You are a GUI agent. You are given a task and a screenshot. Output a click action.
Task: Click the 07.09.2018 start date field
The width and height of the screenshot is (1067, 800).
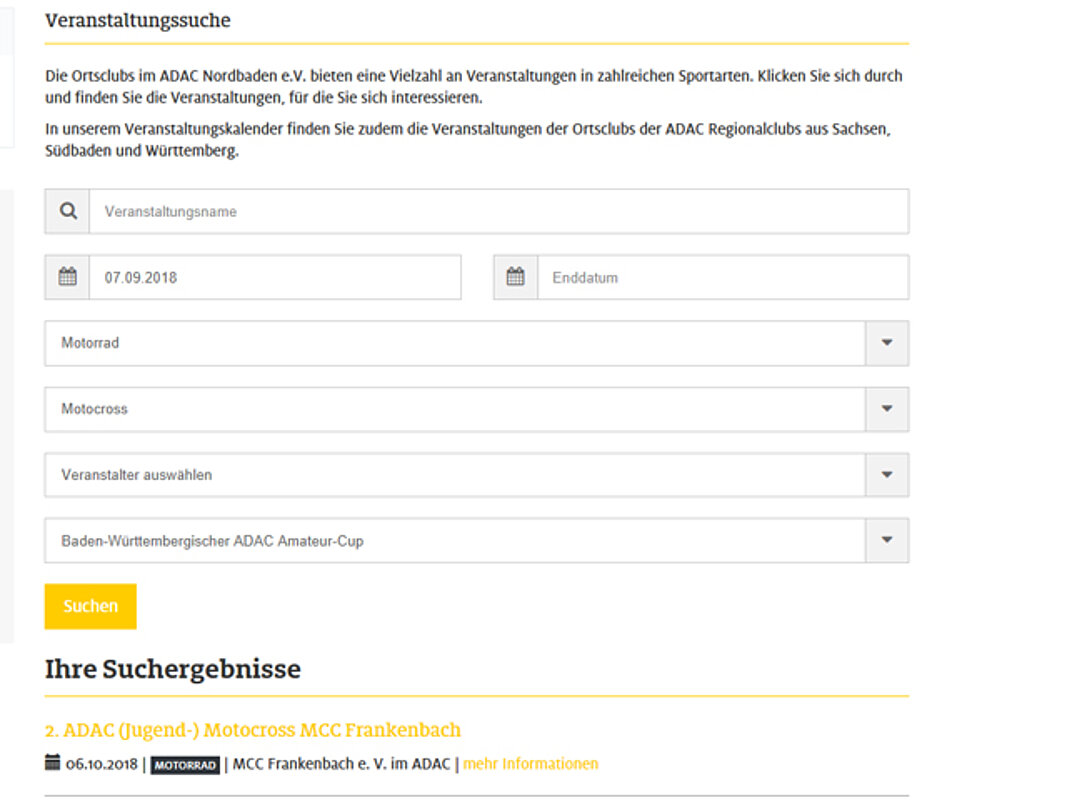(x=275, y=278)
